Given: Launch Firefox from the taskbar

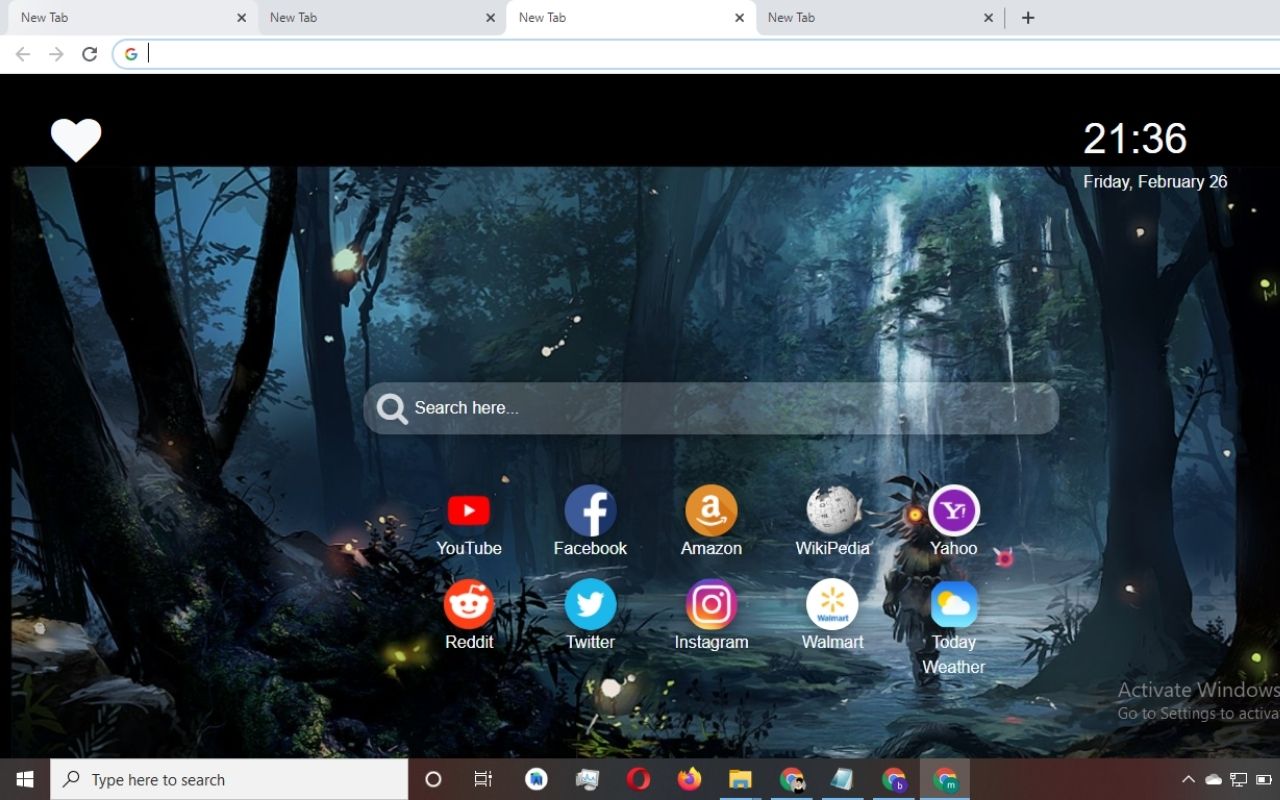Looking at the screenshot, I should pyautogui.click(x=689, y=779).
